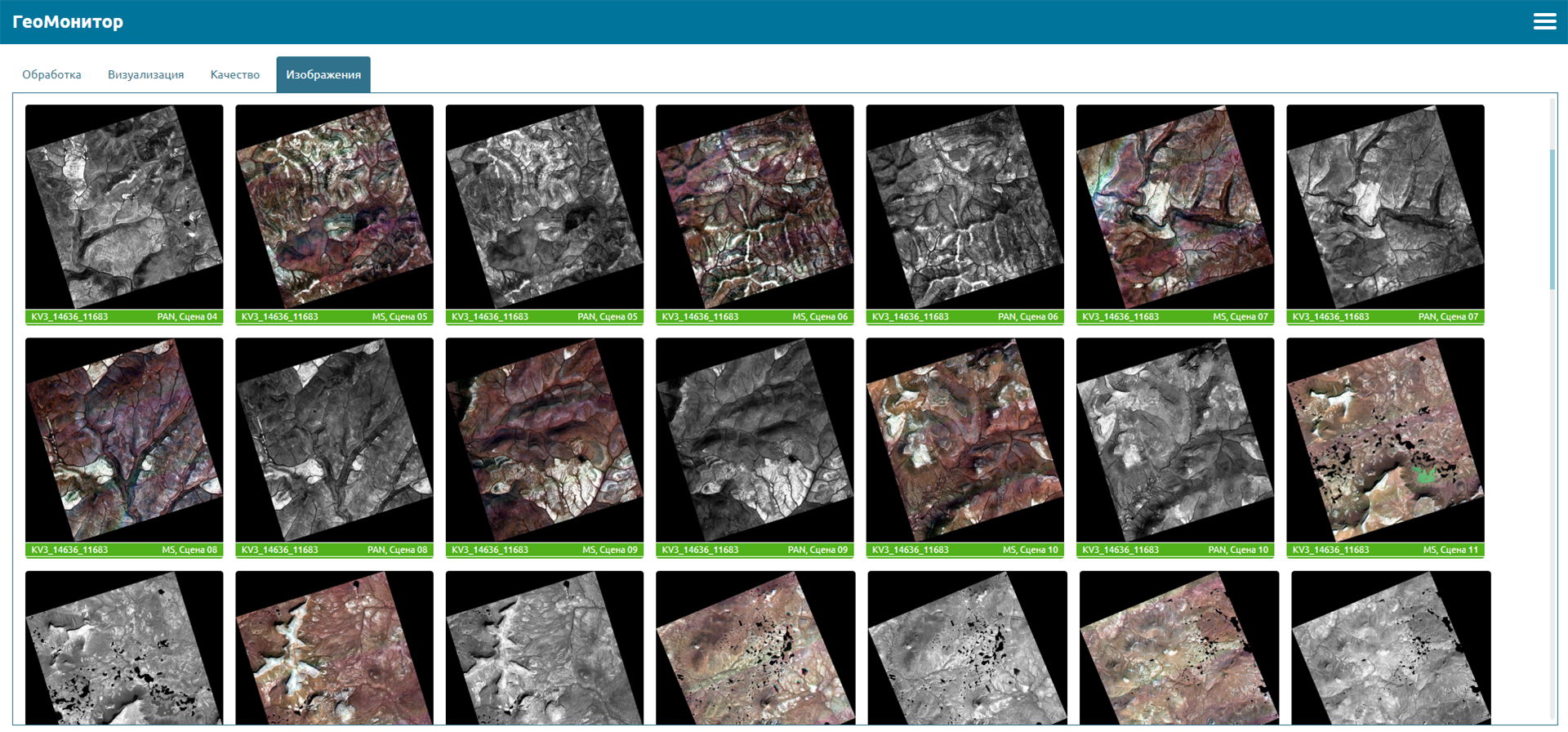Select the MS Сцена 05 image
Image resolution: width=1568 pixels, height=732 pixels.
pos(334,207)
